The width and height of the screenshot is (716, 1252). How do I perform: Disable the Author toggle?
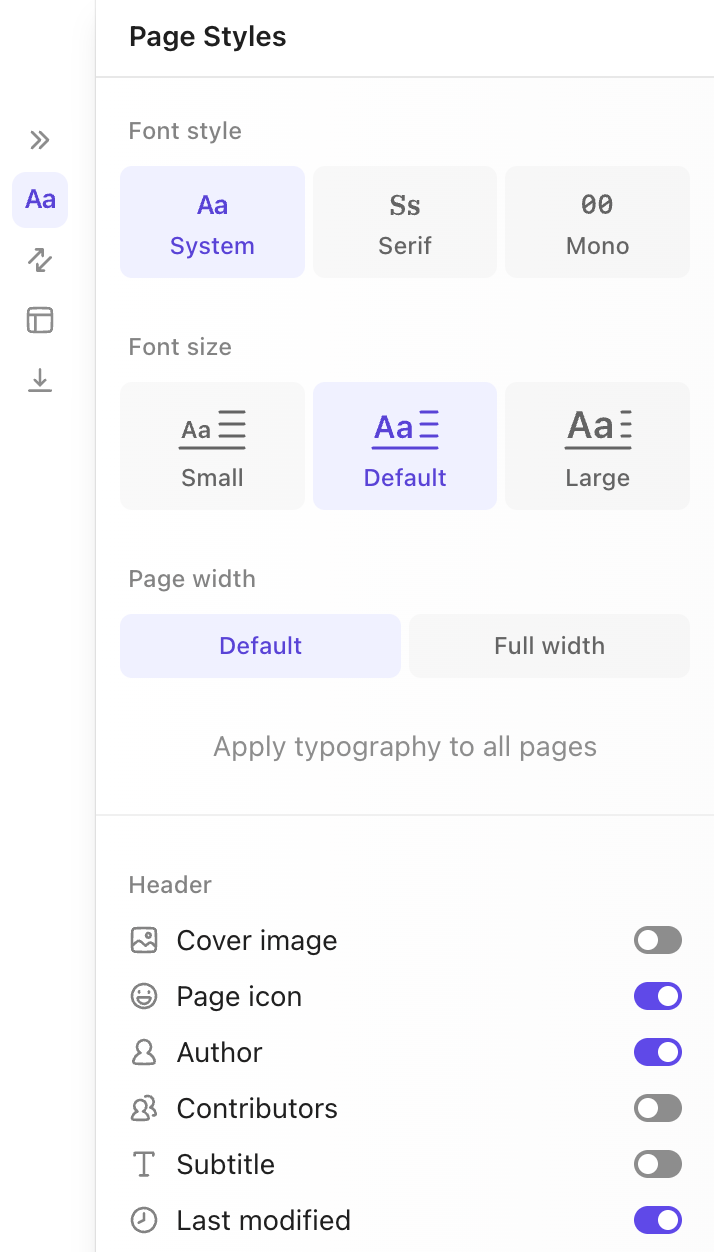coord(657,1052)
